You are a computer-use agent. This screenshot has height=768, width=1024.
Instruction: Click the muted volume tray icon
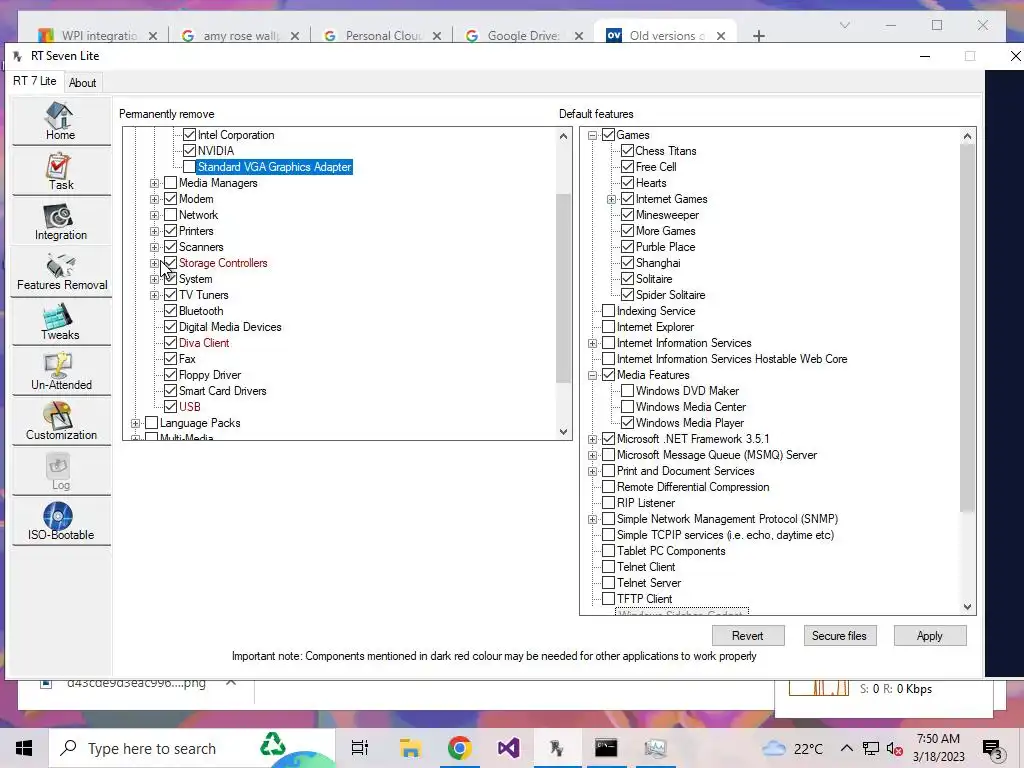[x=894, y=748]
